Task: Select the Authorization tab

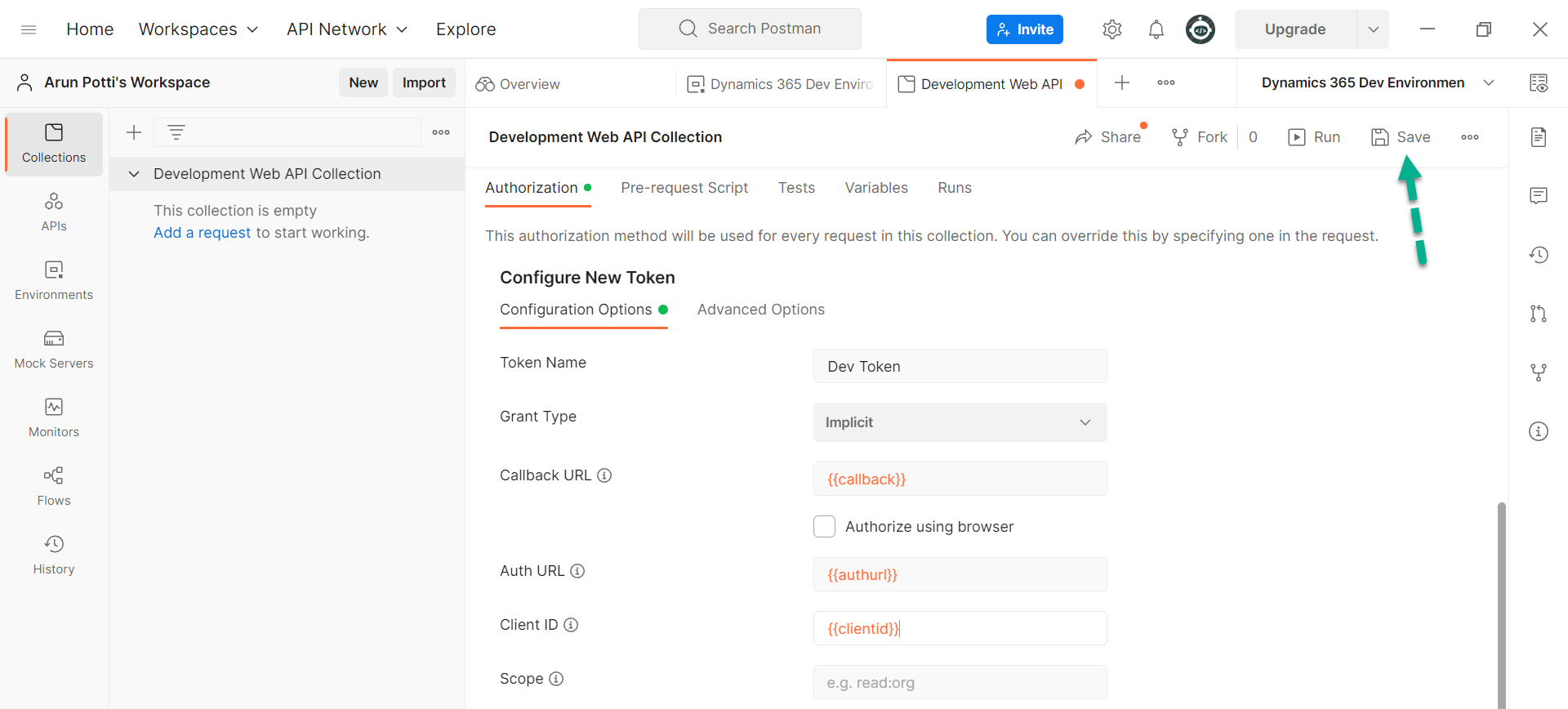Action: coord(537,188)
